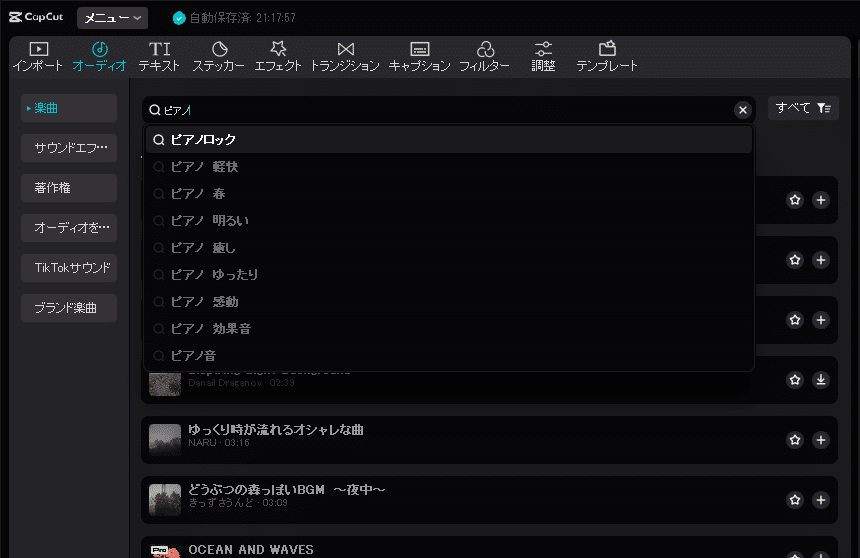860x558 pixels.
Task: Select the ブランド楽曲 sidebar category
Action: pyautogui.click(x=69, y=308)
